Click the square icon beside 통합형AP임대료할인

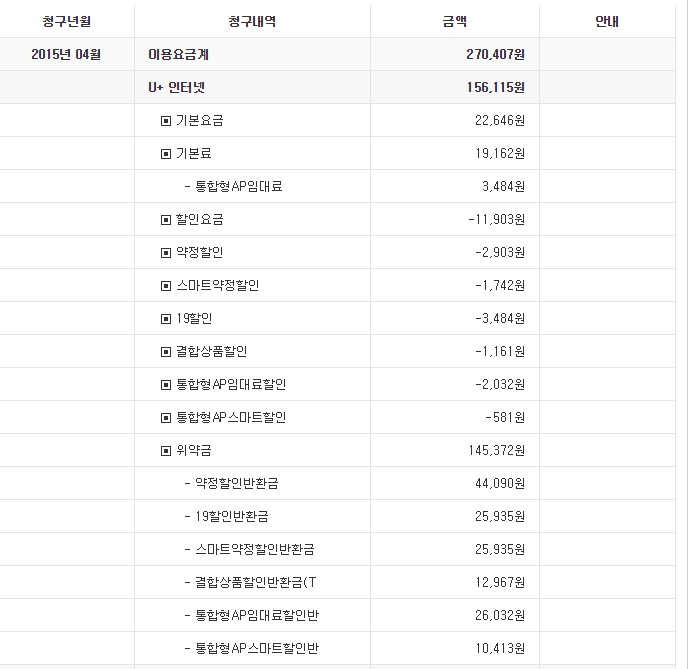166,385
